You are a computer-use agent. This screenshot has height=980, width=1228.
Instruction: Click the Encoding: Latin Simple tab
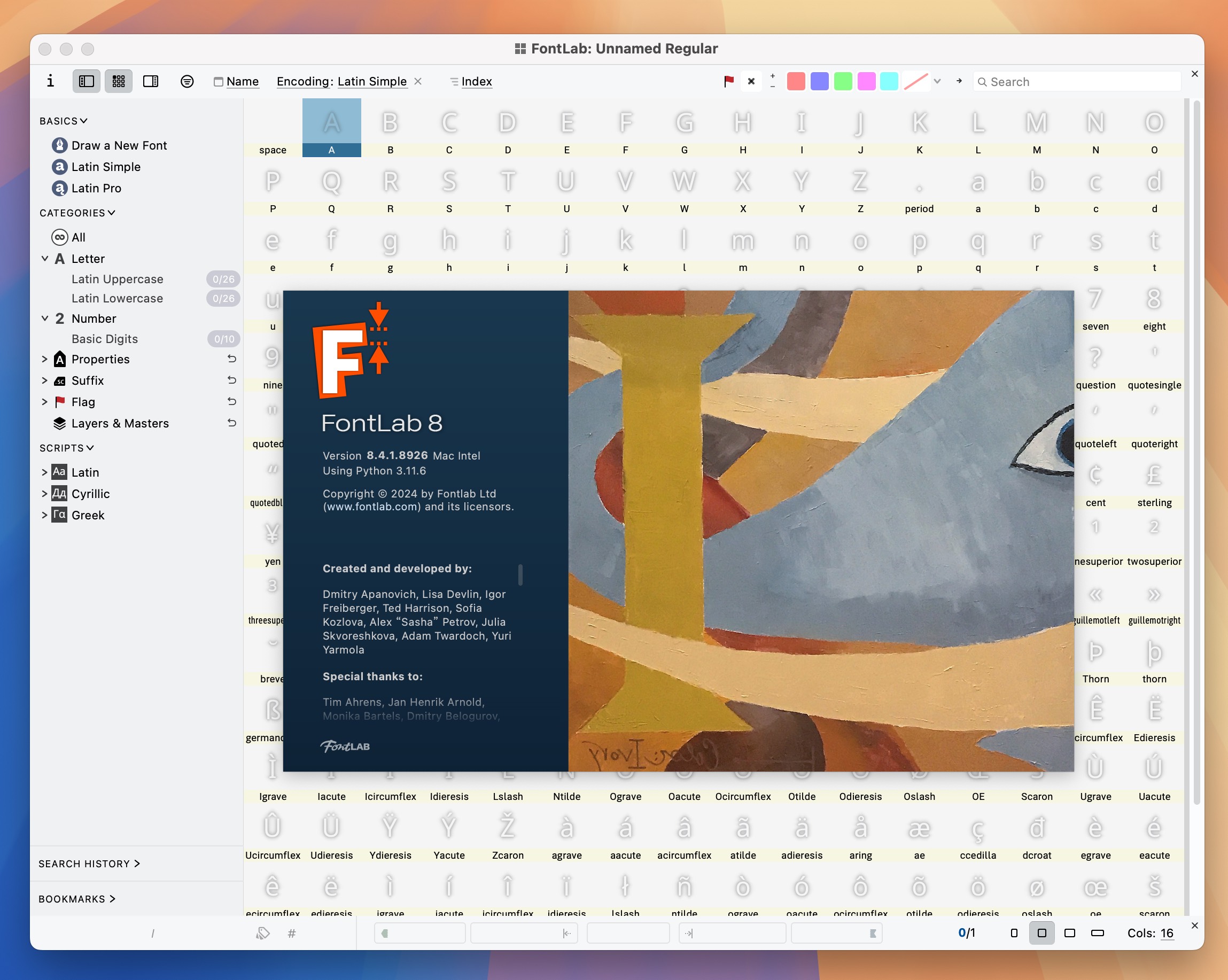pyautogui.click(x=340, y=81)
